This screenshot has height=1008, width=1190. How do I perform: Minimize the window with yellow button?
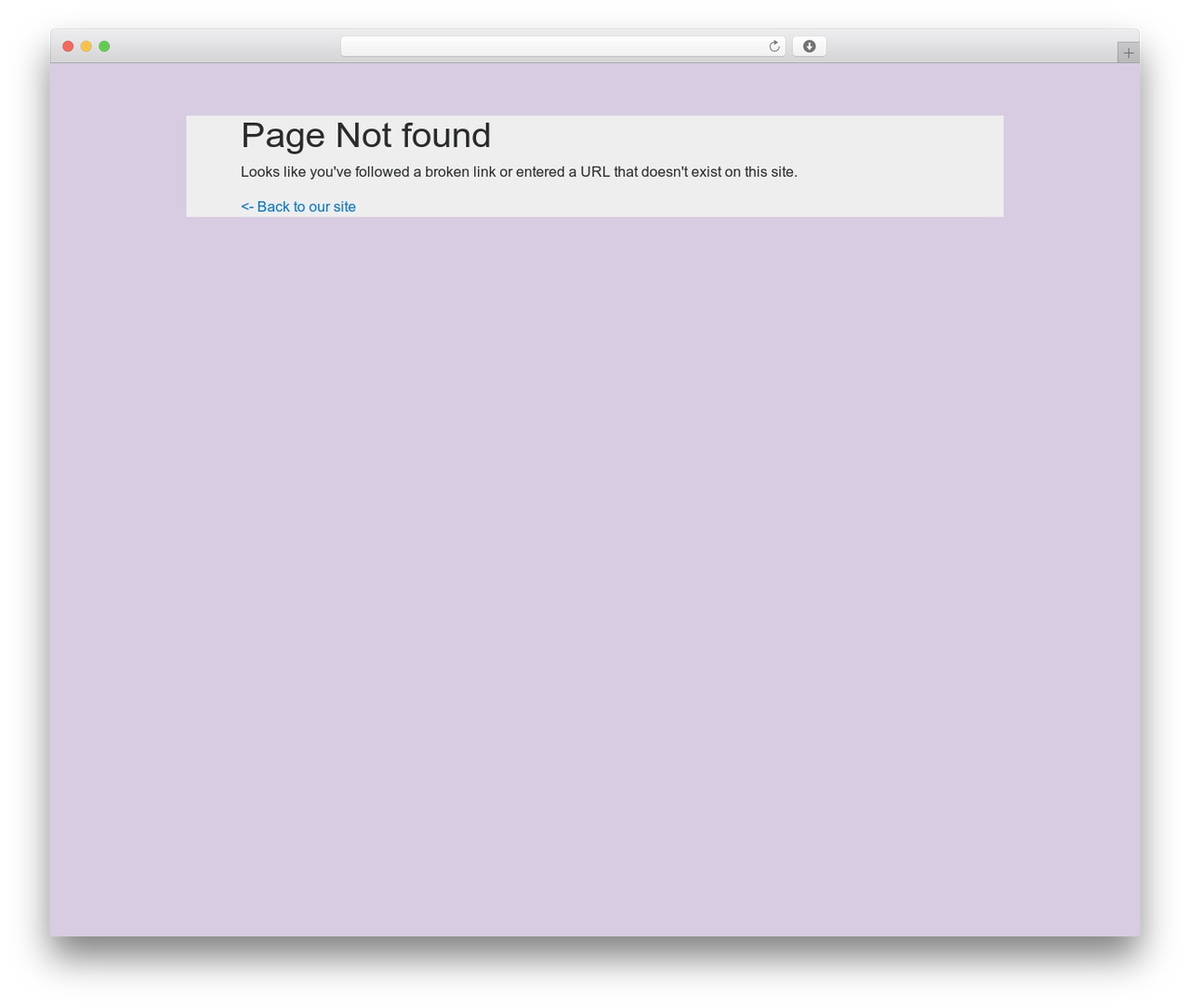(86, 46)
